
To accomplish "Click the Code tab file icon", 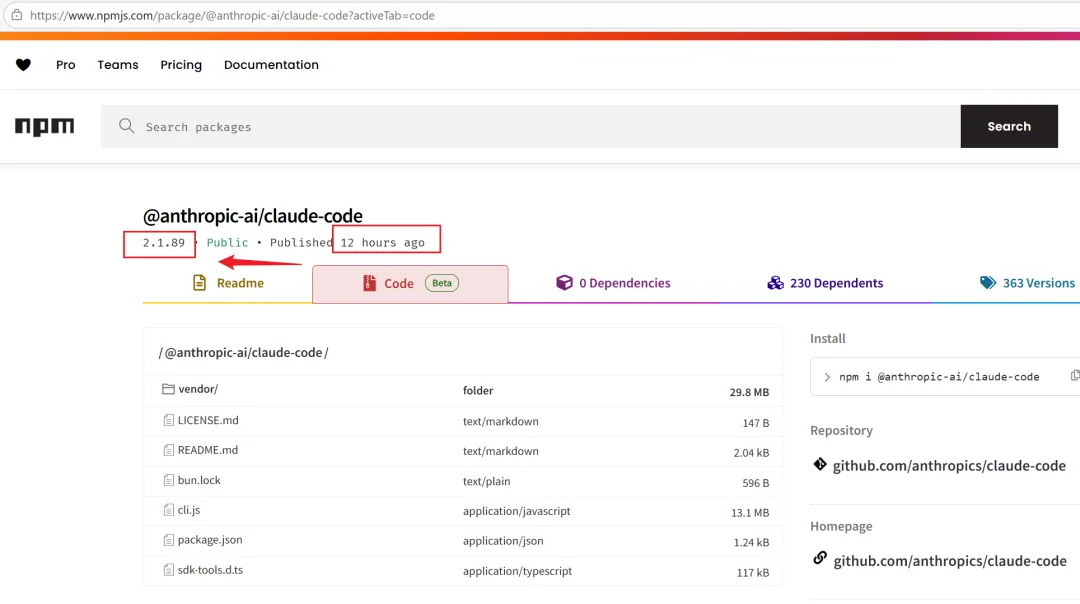I will 369,283.
